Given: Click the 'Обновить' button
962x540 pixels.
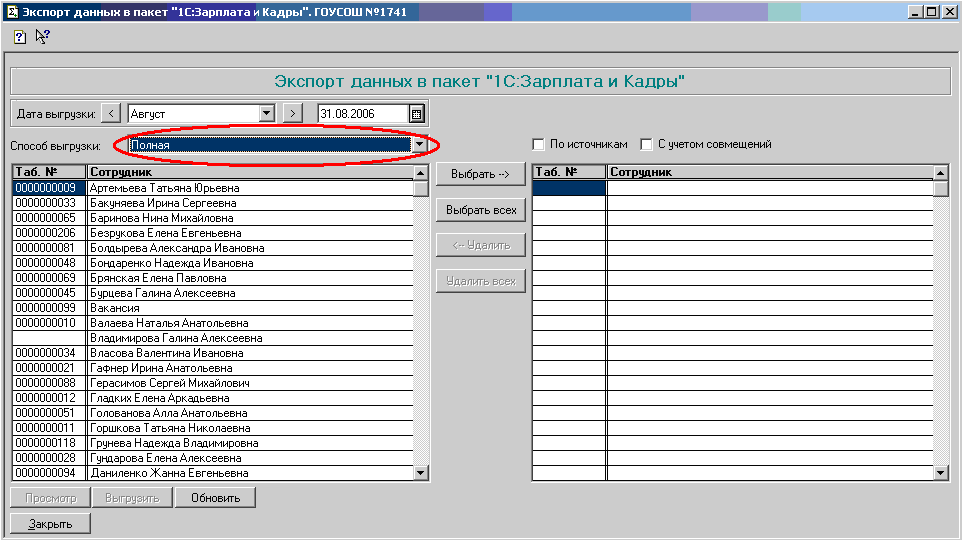Looking at the screenshot, I should click(215, 498).
